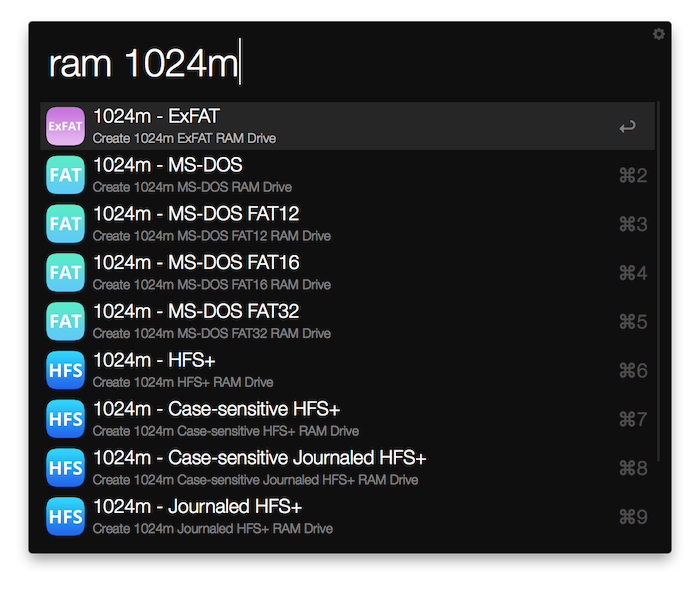Screen dimensions: 700x589
Task: Click the FAT icon beside MS-DOS FAT12
Action: (x=65, y=224)
